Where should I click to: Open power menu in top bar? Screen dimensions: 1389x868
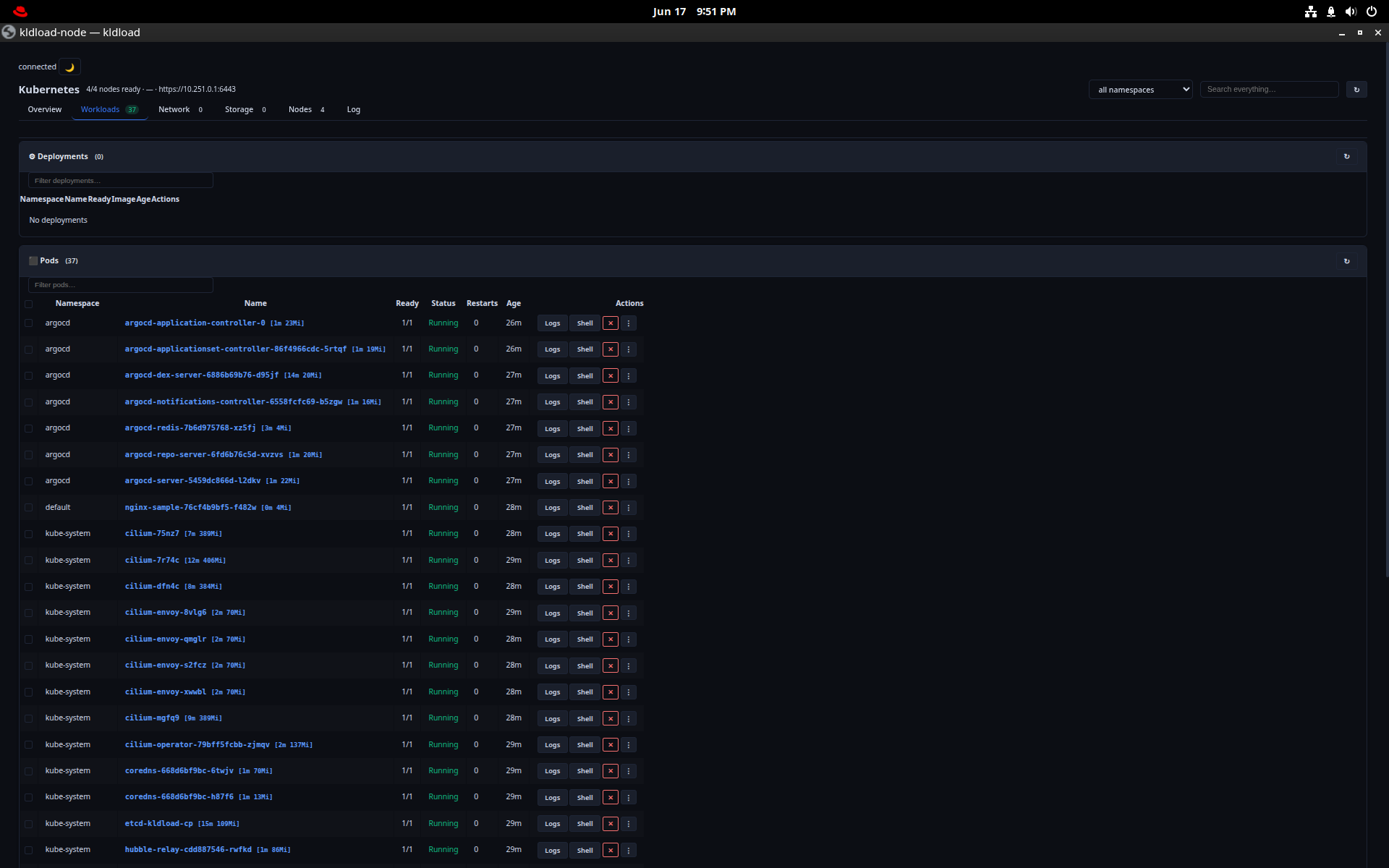[1371, 12]
